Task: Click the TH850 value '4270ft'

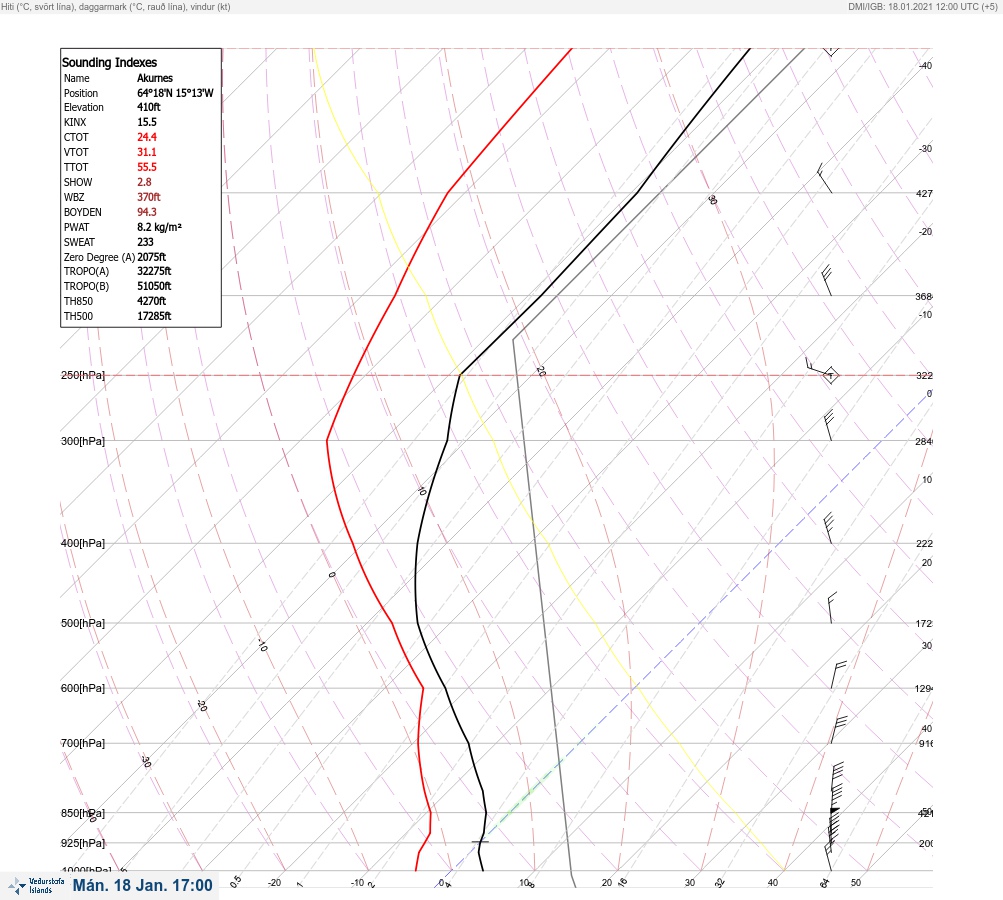Action: click(152, 301)
